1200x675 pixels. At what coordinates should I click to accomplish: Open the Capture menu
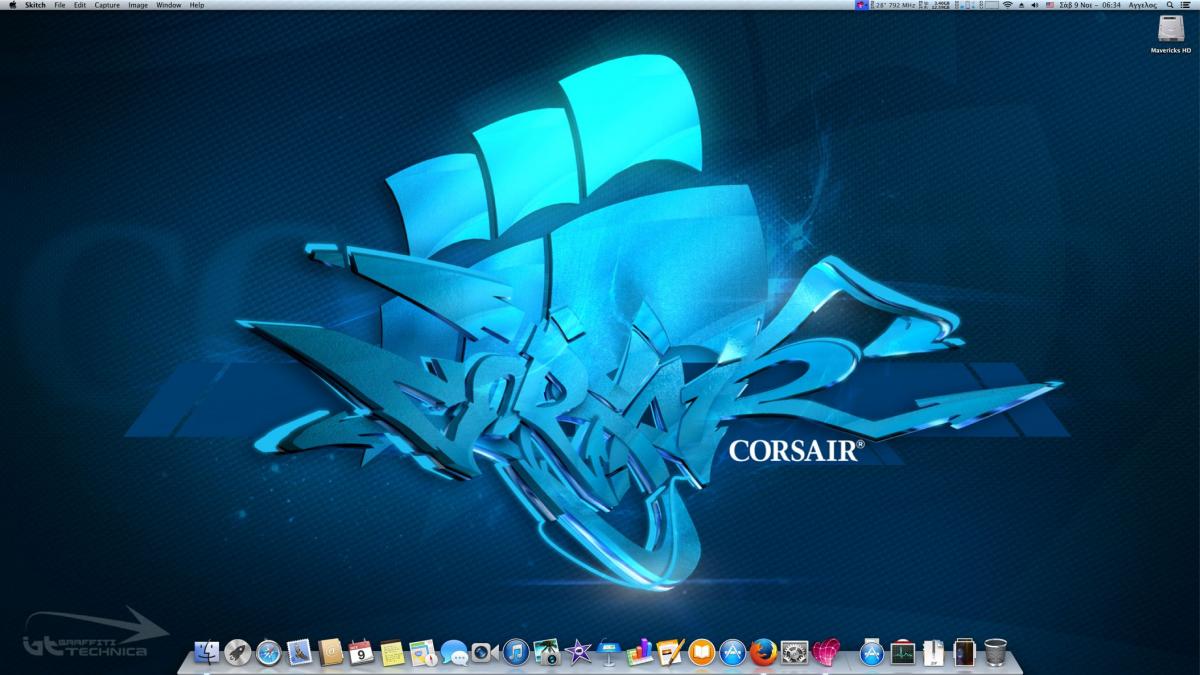click(x=107, y=5)
